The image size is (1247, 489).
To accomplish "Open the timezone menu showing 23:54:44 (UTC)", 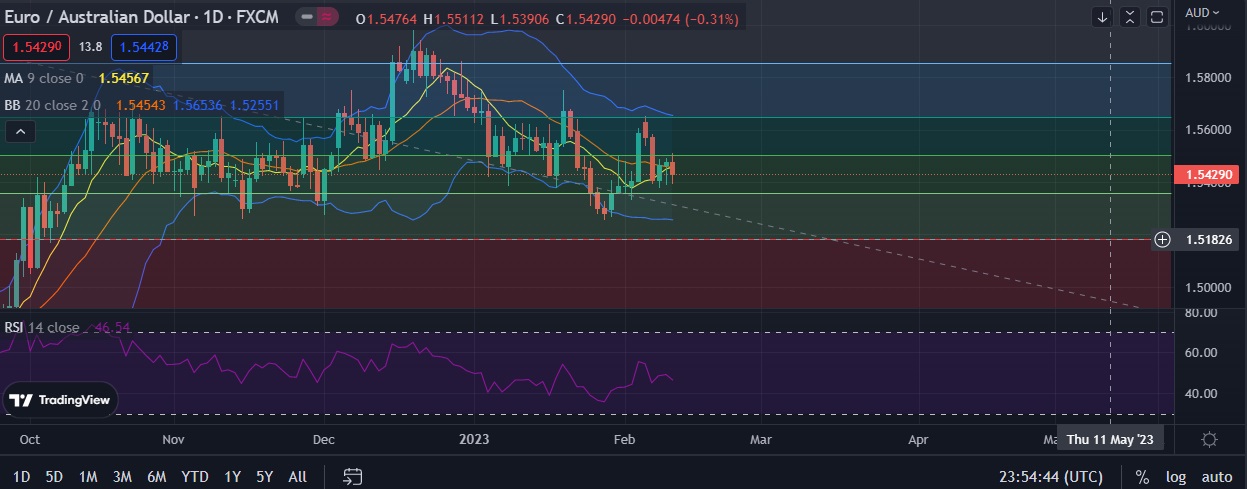I will click(x=1050, y=476).
